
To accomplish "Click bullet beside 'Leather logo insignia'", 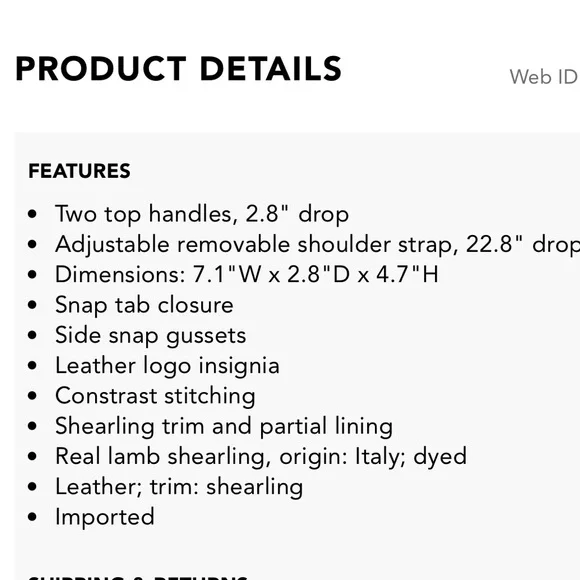I will coord(33,366).
